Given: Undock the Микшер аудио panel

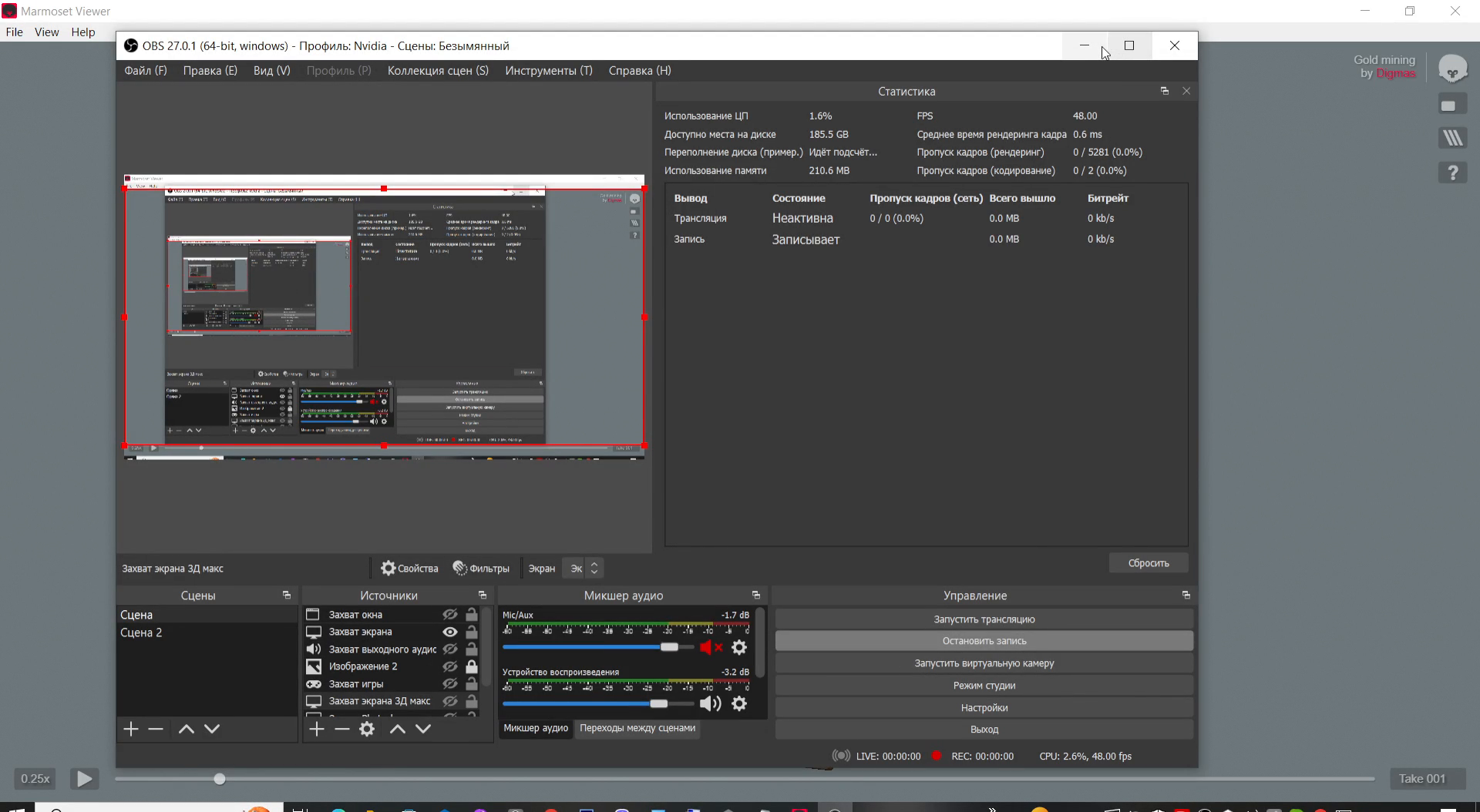Looking at the screenshot, I should click(756, 596).
